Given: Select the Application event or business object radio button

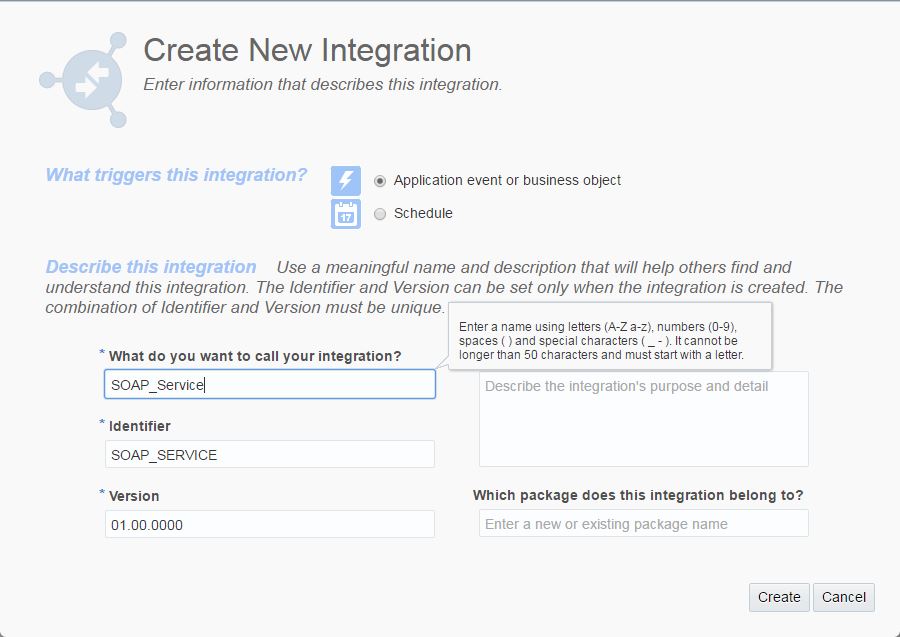Looking at the screenshot, I should pos(380,181).
